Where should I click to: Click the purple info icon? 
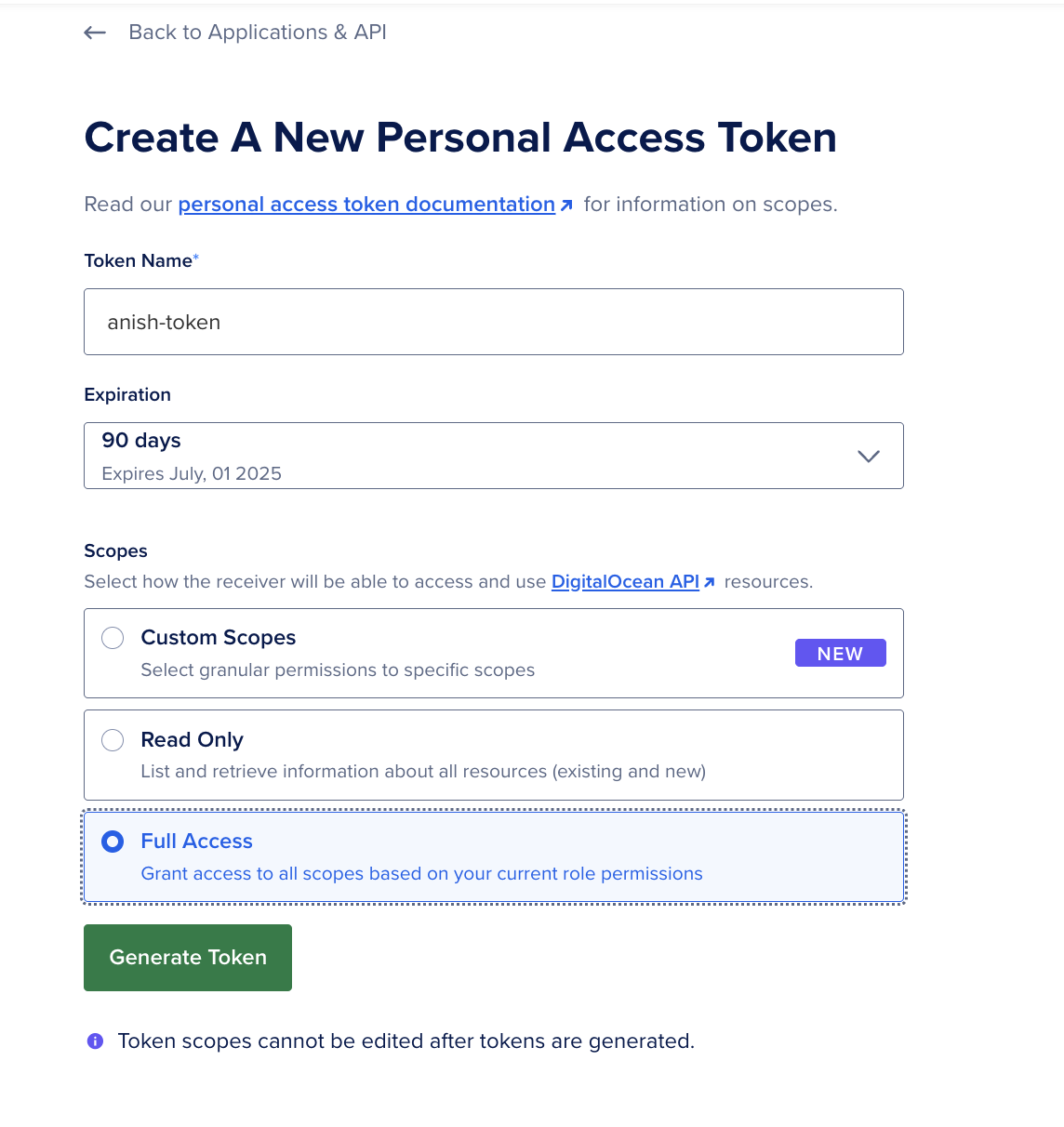point(95,1041)
